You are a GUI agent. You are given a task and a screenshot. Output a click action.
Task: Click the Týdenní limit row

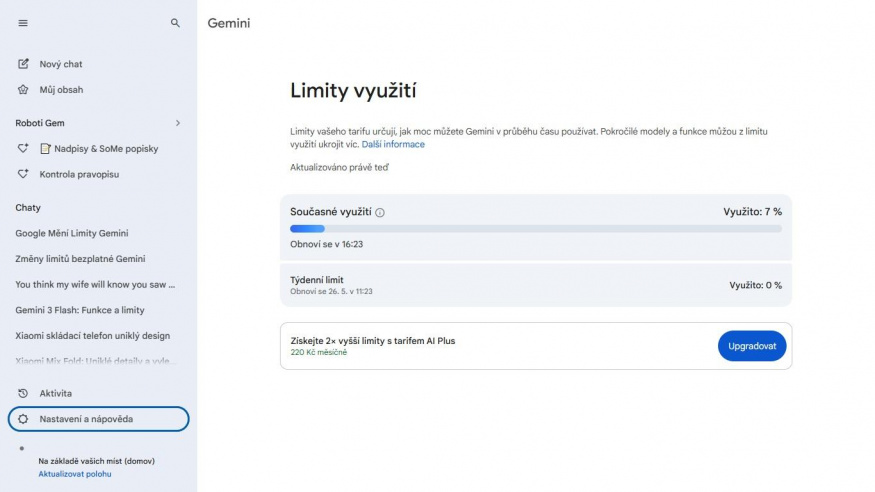pyautogui.click(x=536, y=285)
